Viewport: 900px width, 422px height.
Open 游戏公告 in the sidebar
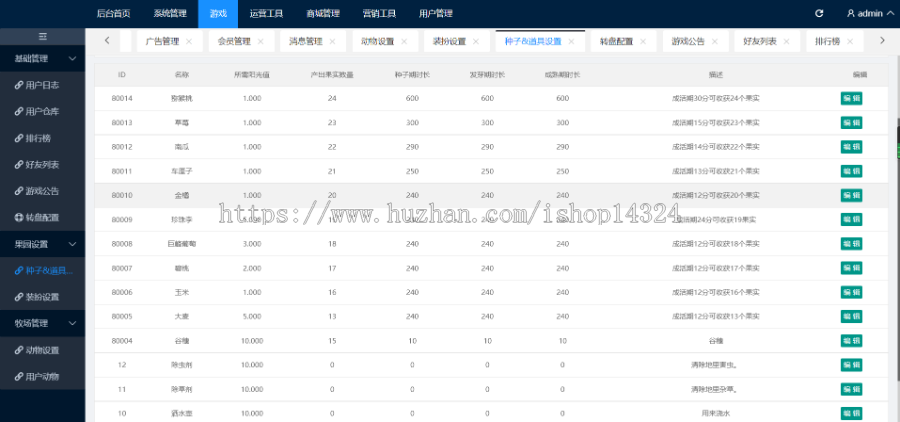(42, 191)
